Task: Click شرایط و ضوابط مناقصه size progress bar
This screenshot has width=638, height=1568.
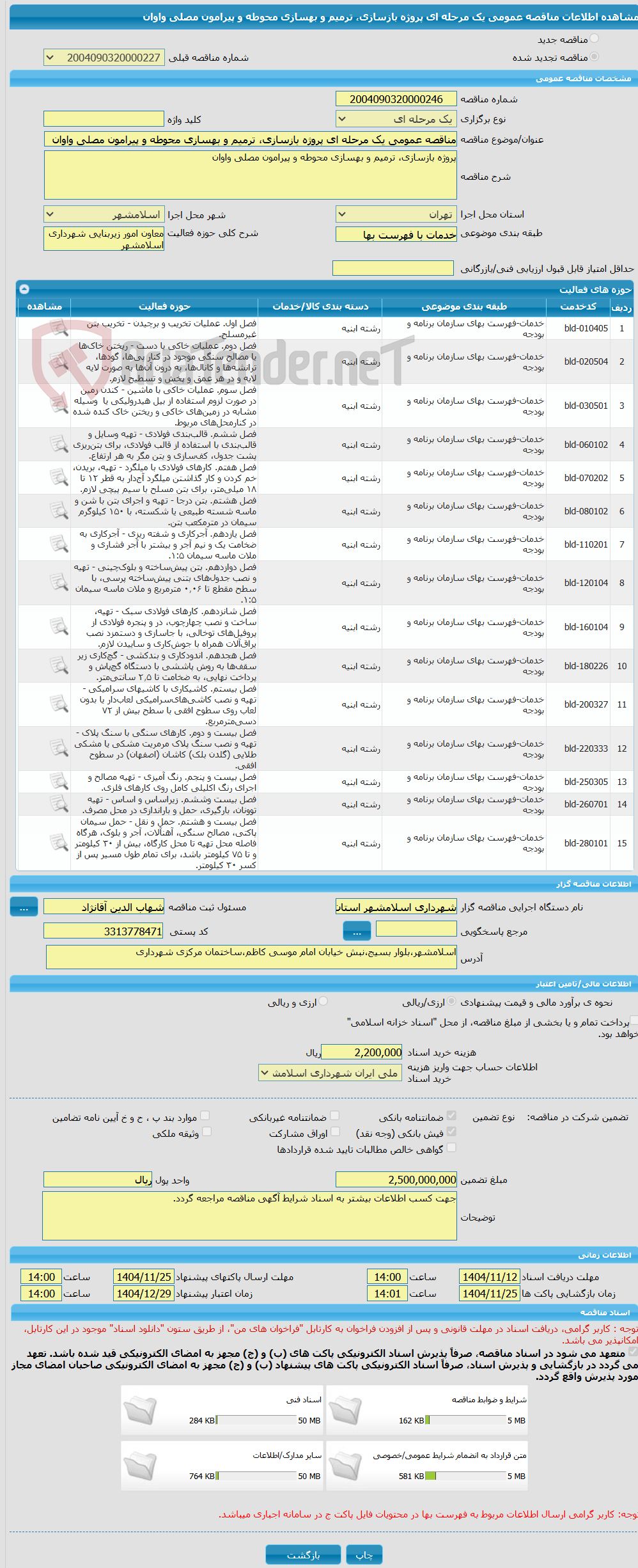Action: [465, 1420]
